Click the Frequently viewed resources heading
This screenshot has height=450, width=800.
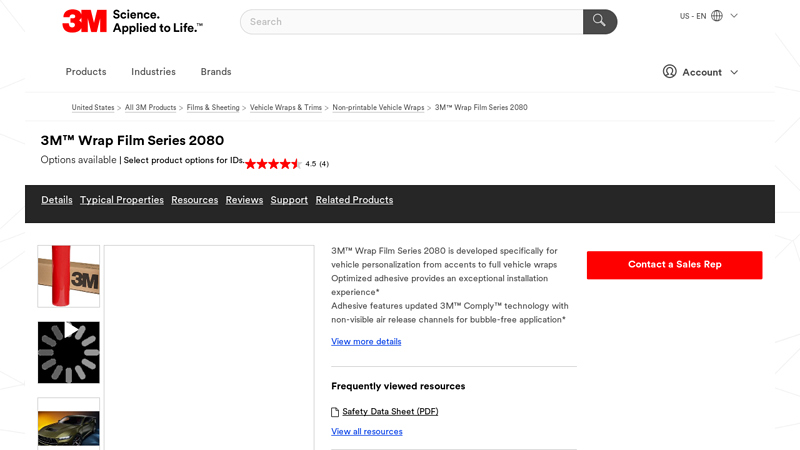click(398, 386)
